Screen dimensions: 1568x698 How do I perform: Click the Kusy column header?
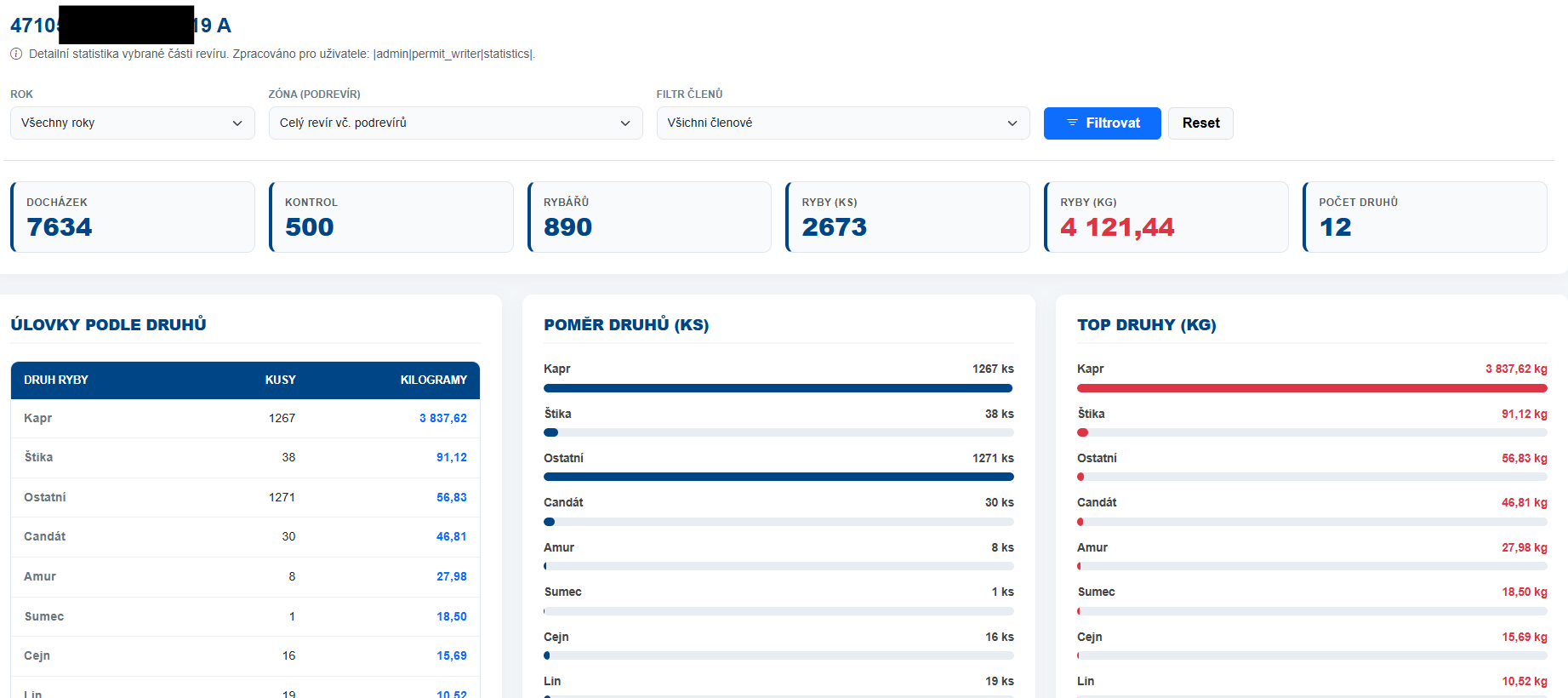[280, 380]
